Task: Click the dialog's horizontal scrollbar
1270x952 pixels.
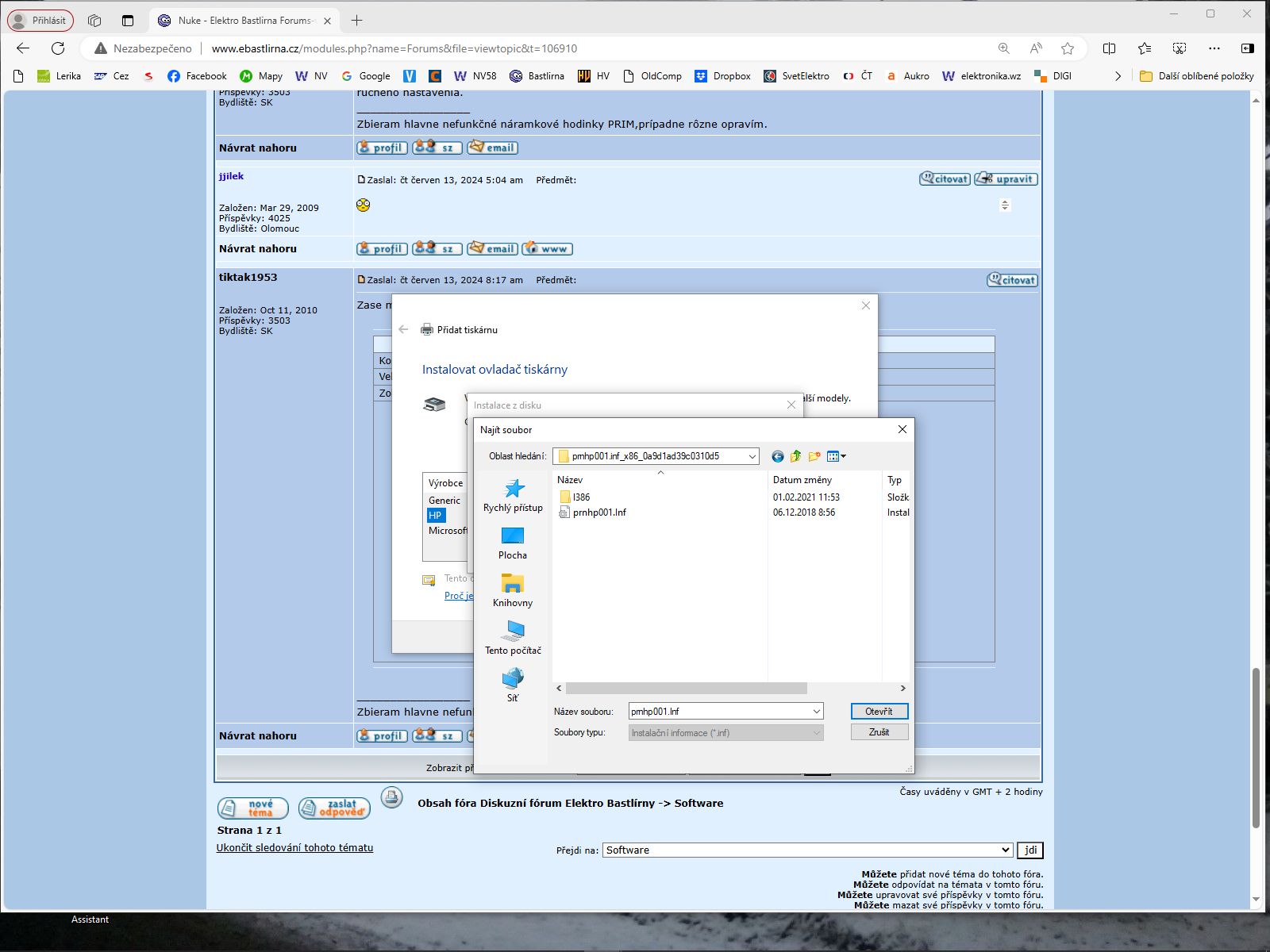Action: [687, 689]
